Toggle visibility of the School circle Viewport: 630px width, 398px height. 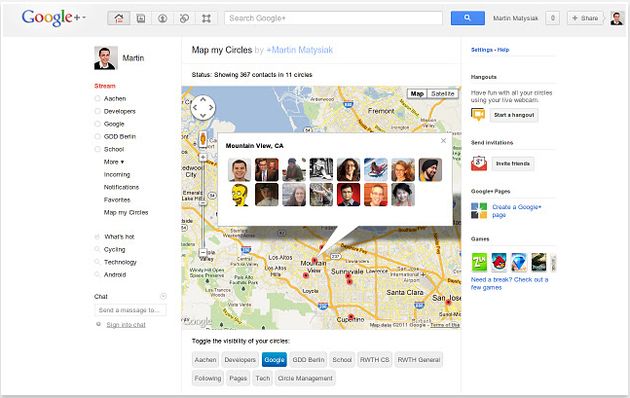342,360
